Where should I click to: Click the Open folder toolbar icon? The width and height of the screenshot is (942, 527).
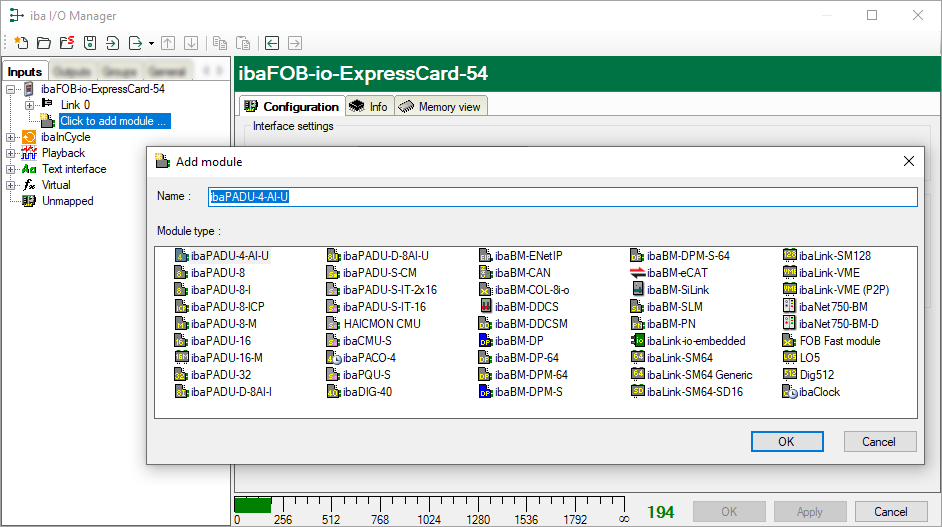44,43
